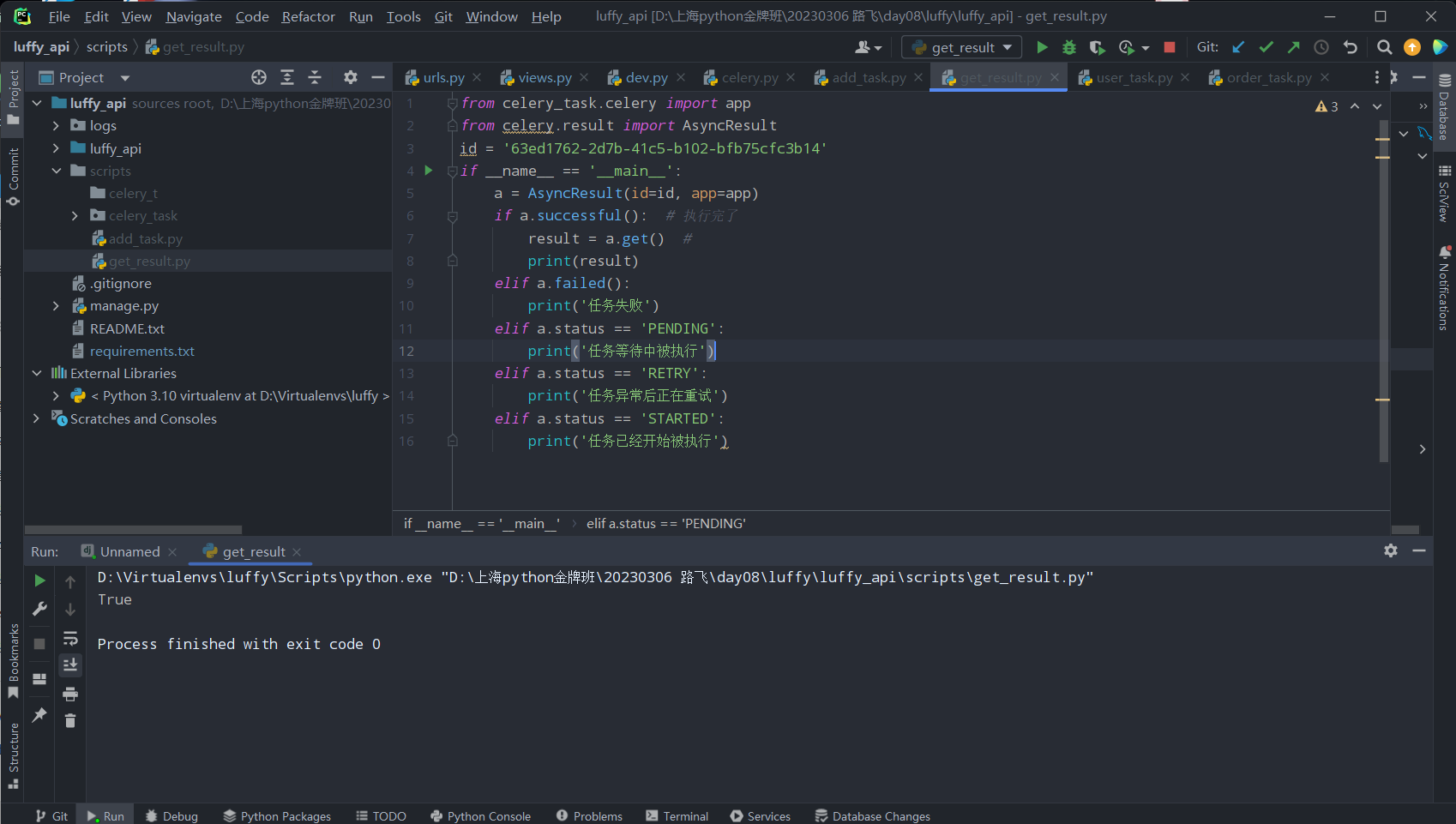Open the Notifications side panel
Screen dimensions: 1456x824
point(1444,288)
